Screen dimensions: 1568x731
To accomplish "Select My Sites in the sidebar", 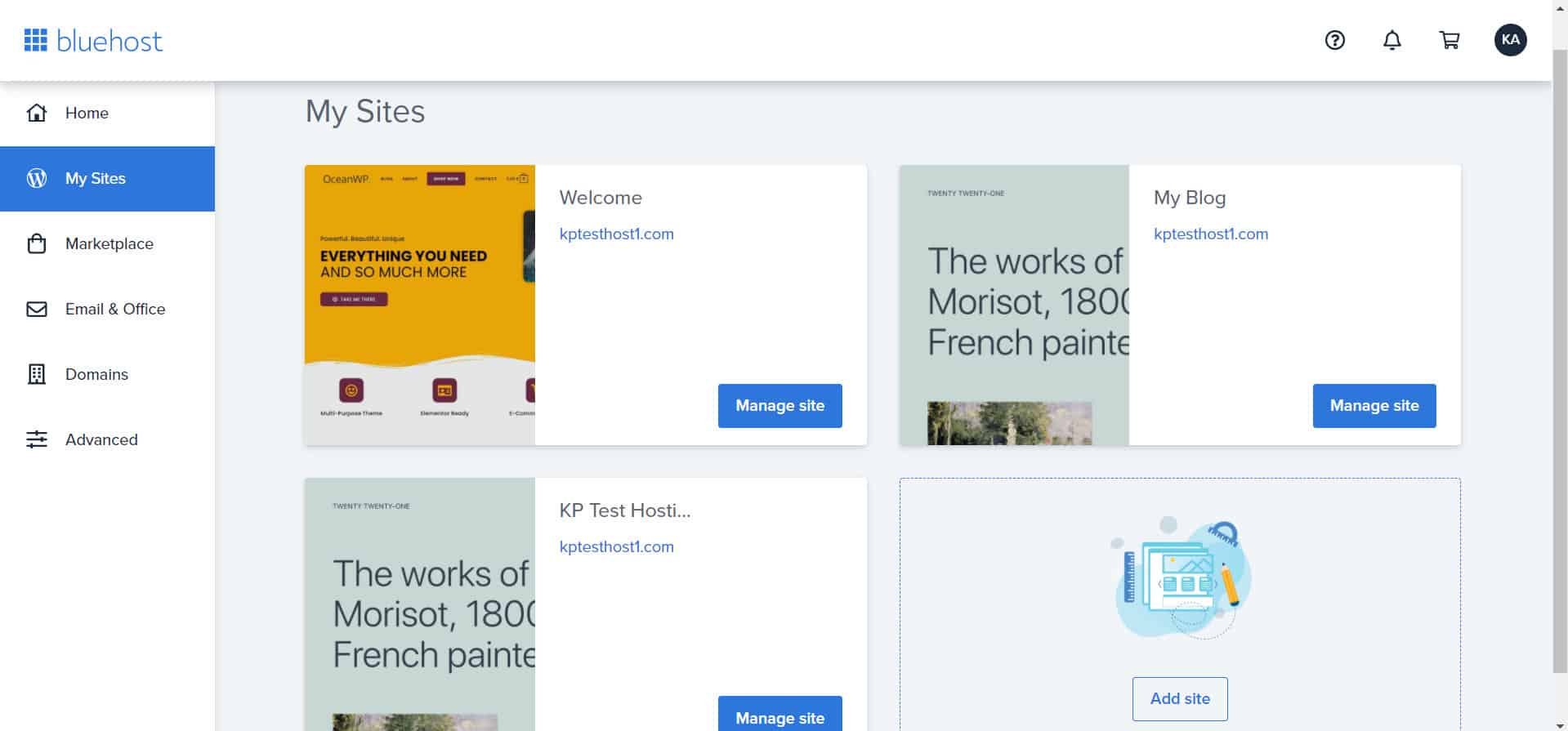I will (x=107, y=178).
